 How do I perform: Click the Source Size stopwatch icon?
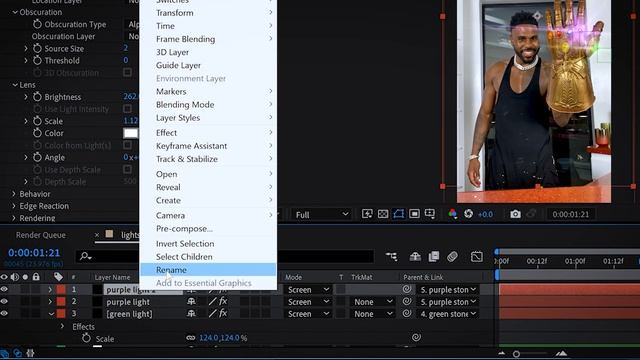tap(37, 49)
